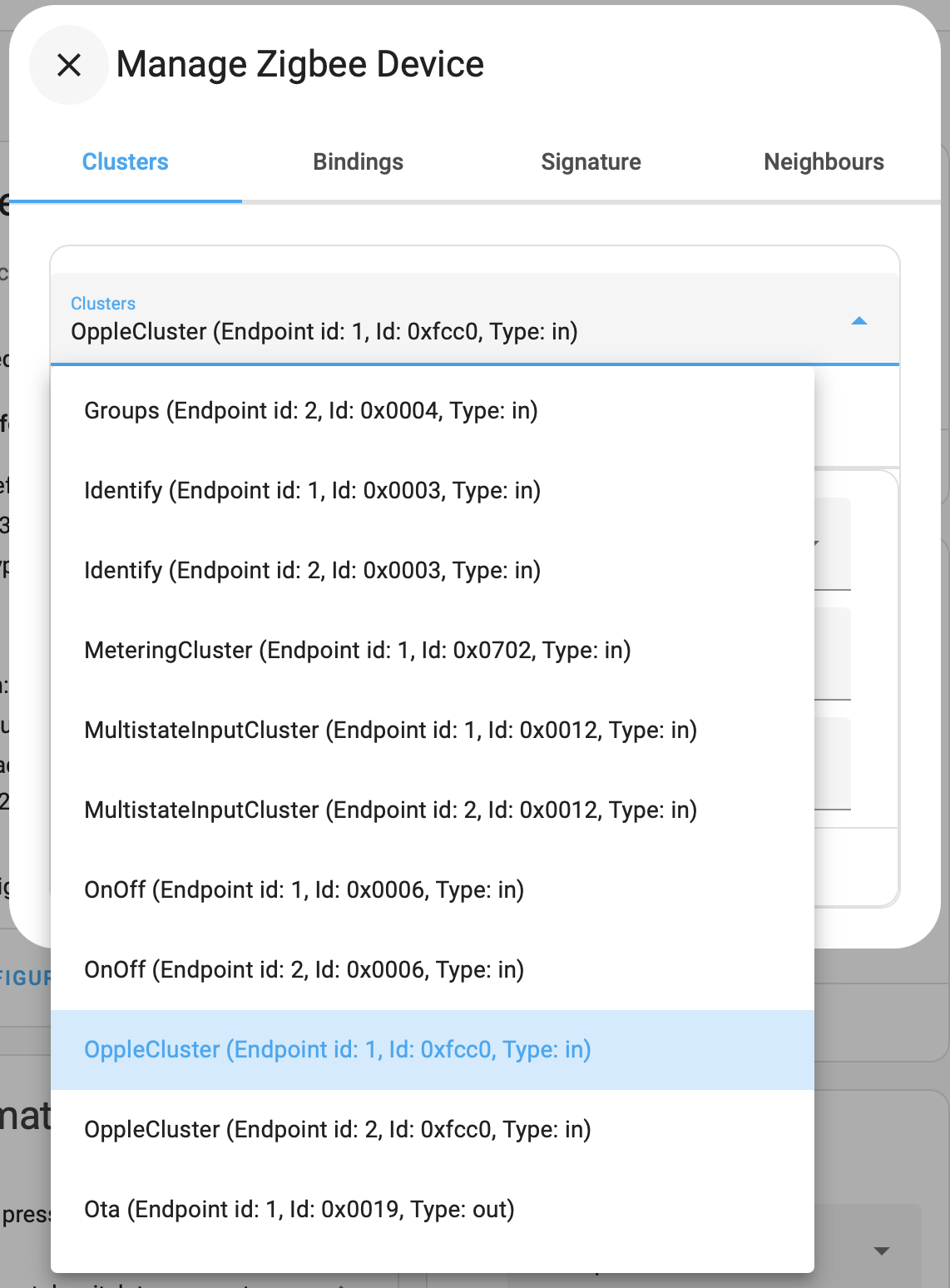Image resolution: width=950 pixels, height=1288 pixels.
Task: Select OppleCluster endpoint 2 option
Action: tap(433, 1130)
